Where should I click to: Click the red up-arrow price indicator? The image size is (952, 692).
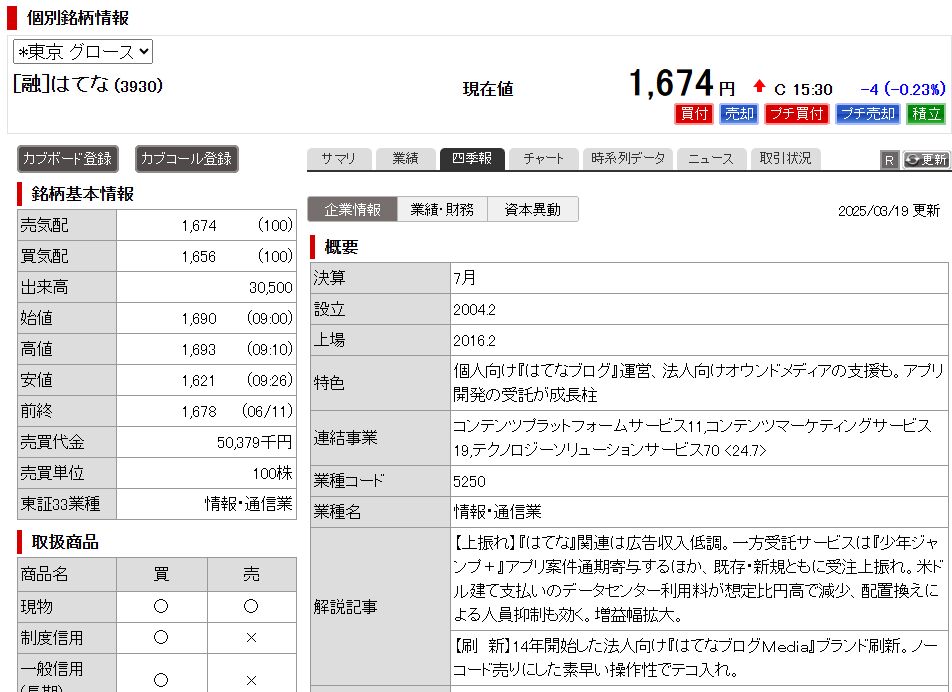click(x=759, y=86)
